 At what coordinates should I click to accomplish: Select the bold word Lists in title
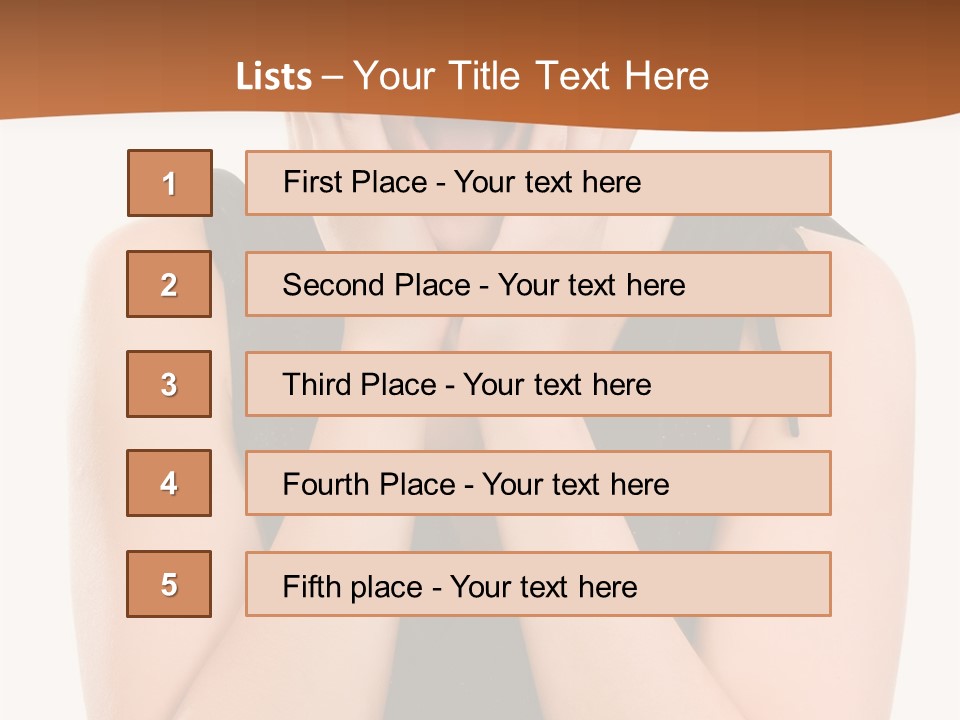274,77
